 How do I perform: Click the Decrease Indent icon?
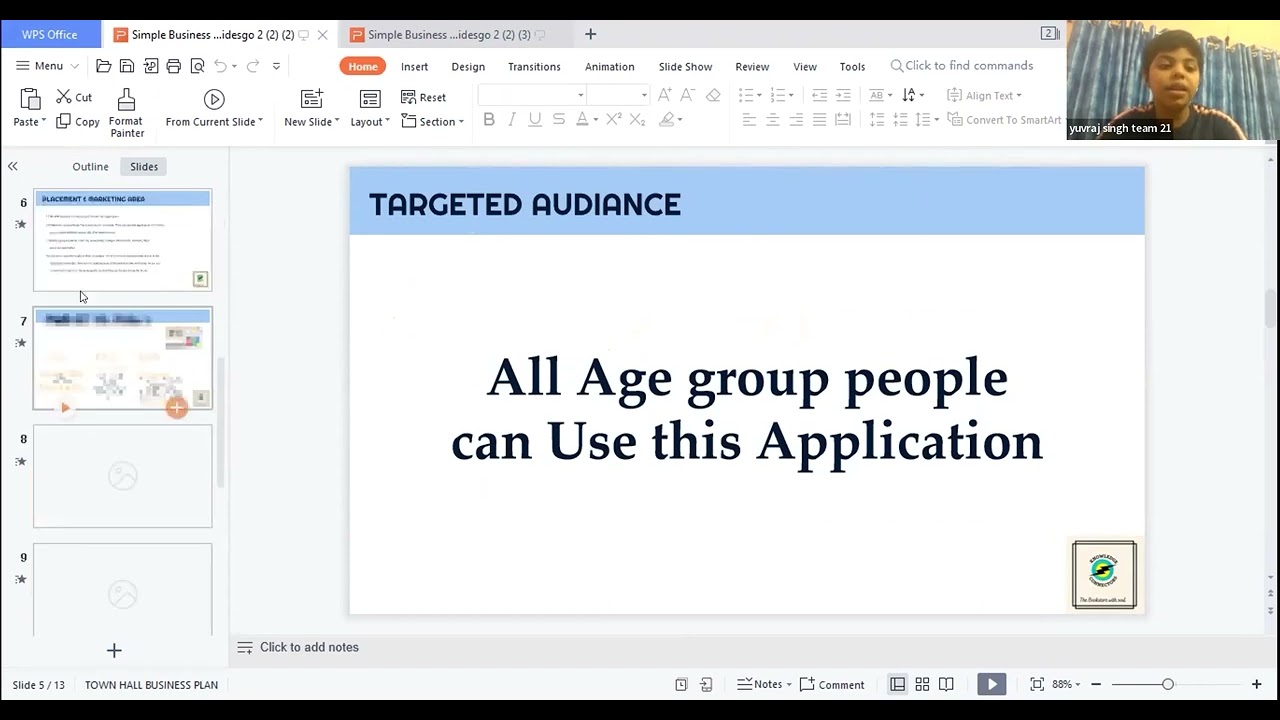pos(819,95)
